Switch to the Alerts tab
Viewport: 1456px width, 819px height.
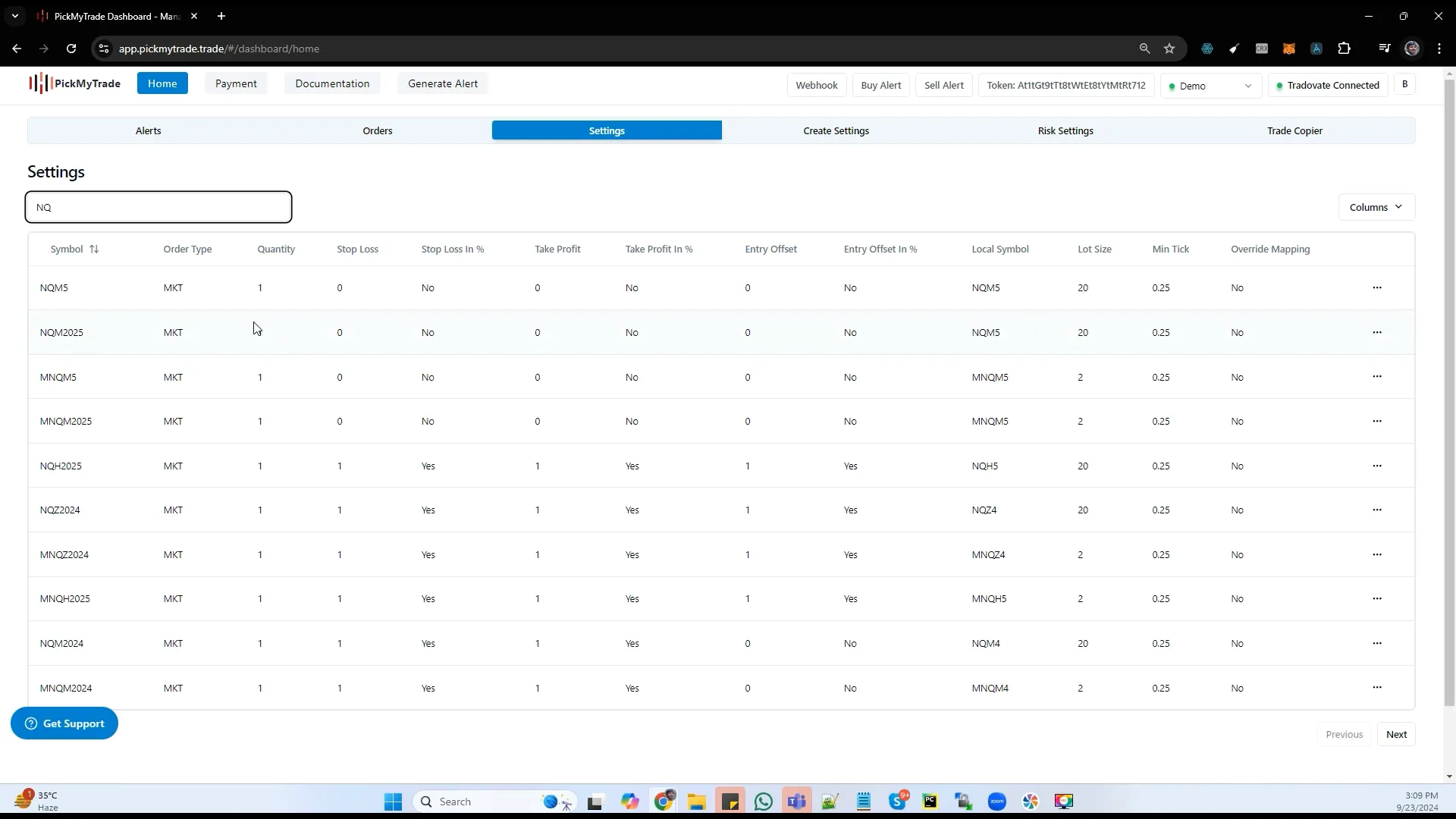[x=149, y=130]
